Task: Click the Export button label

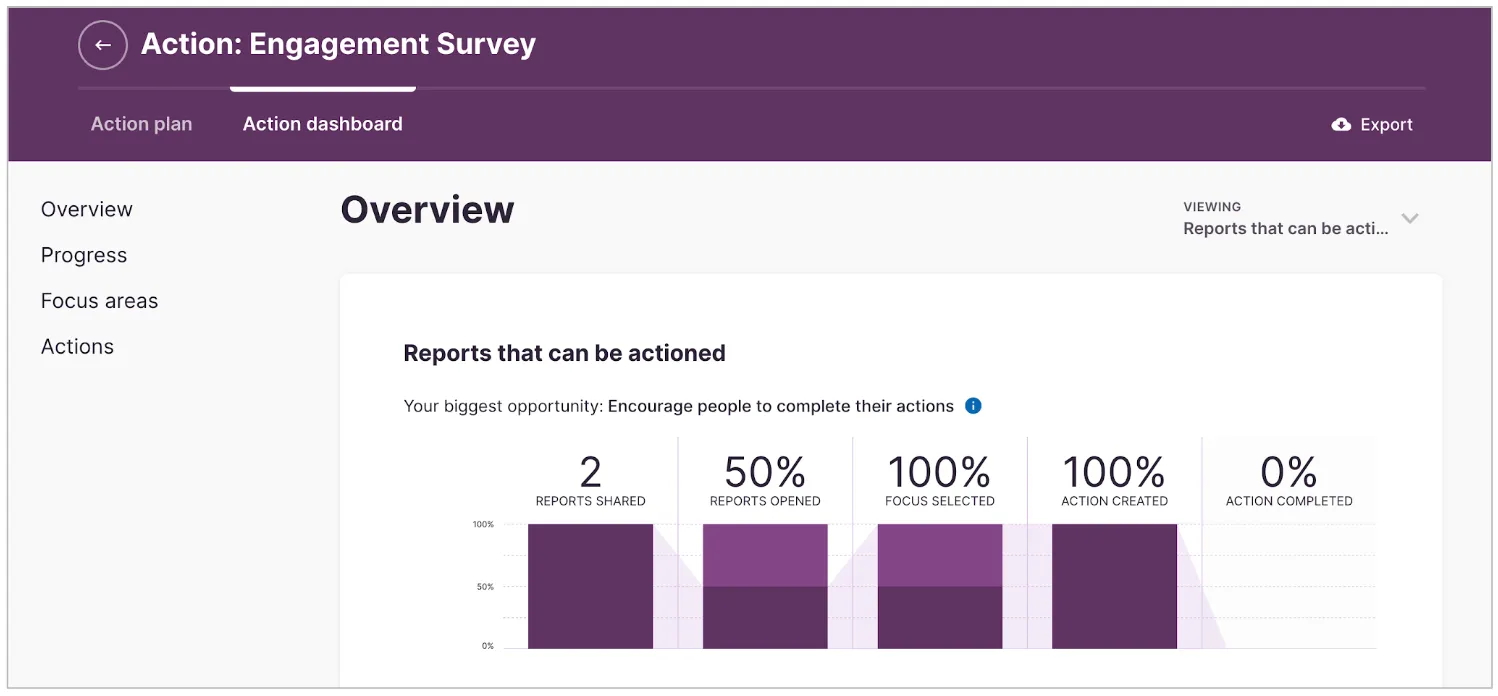Action: (x=1386, y=125)
